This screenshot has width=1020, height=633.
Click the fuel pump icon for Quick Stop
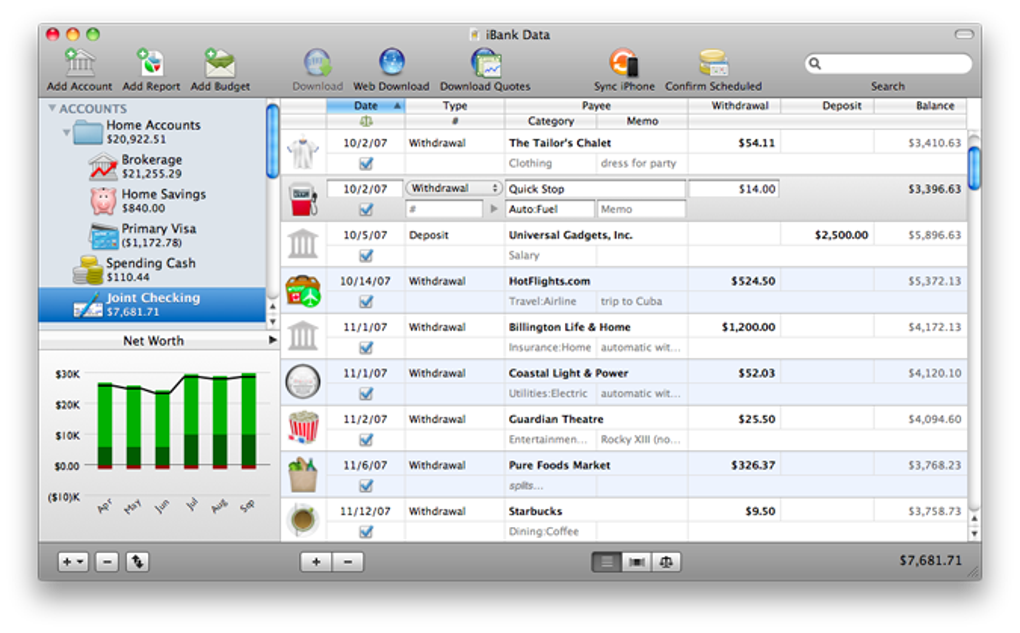click(302, 198)
